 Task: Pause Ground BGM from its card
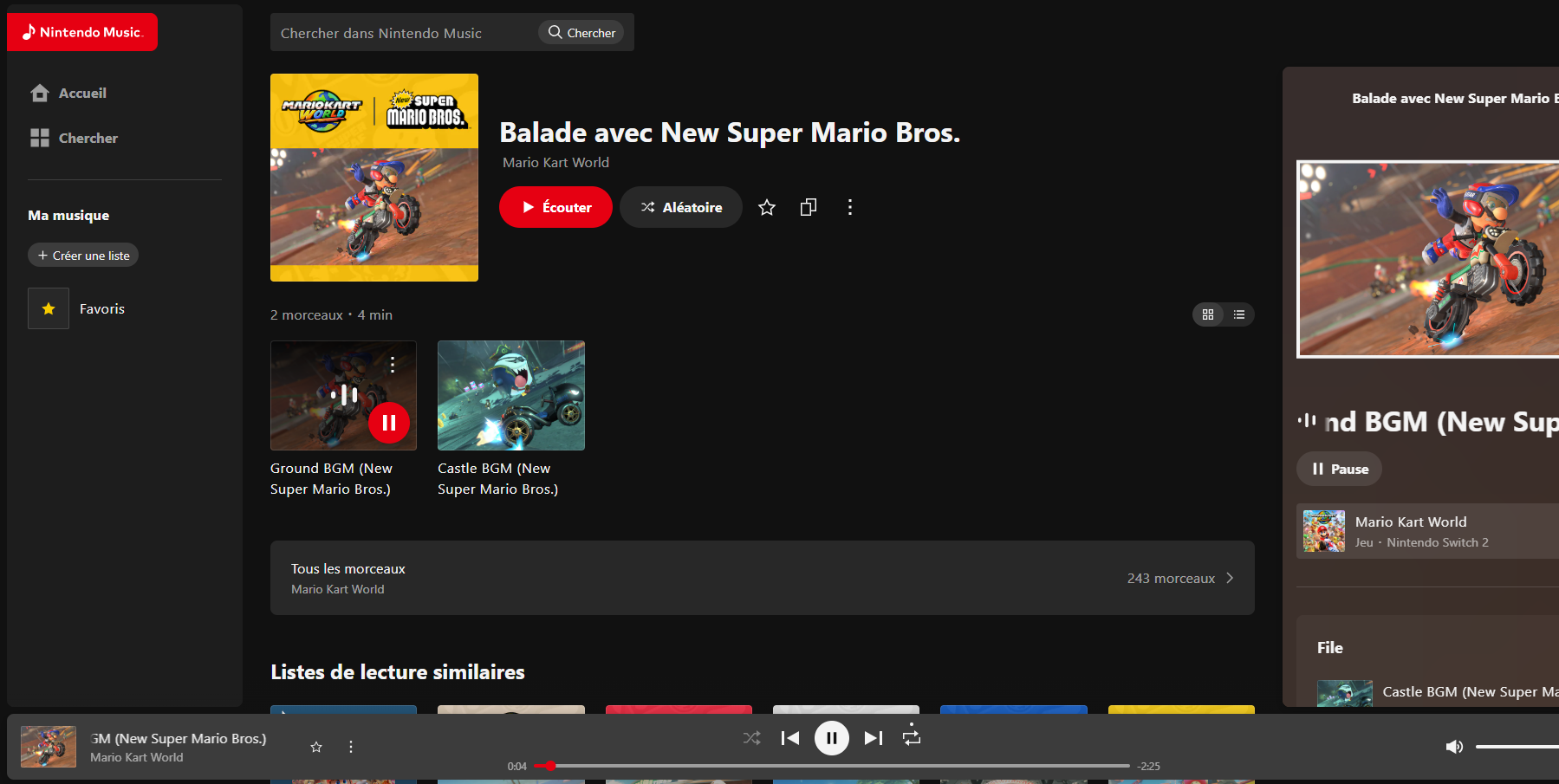click(389, 423)
